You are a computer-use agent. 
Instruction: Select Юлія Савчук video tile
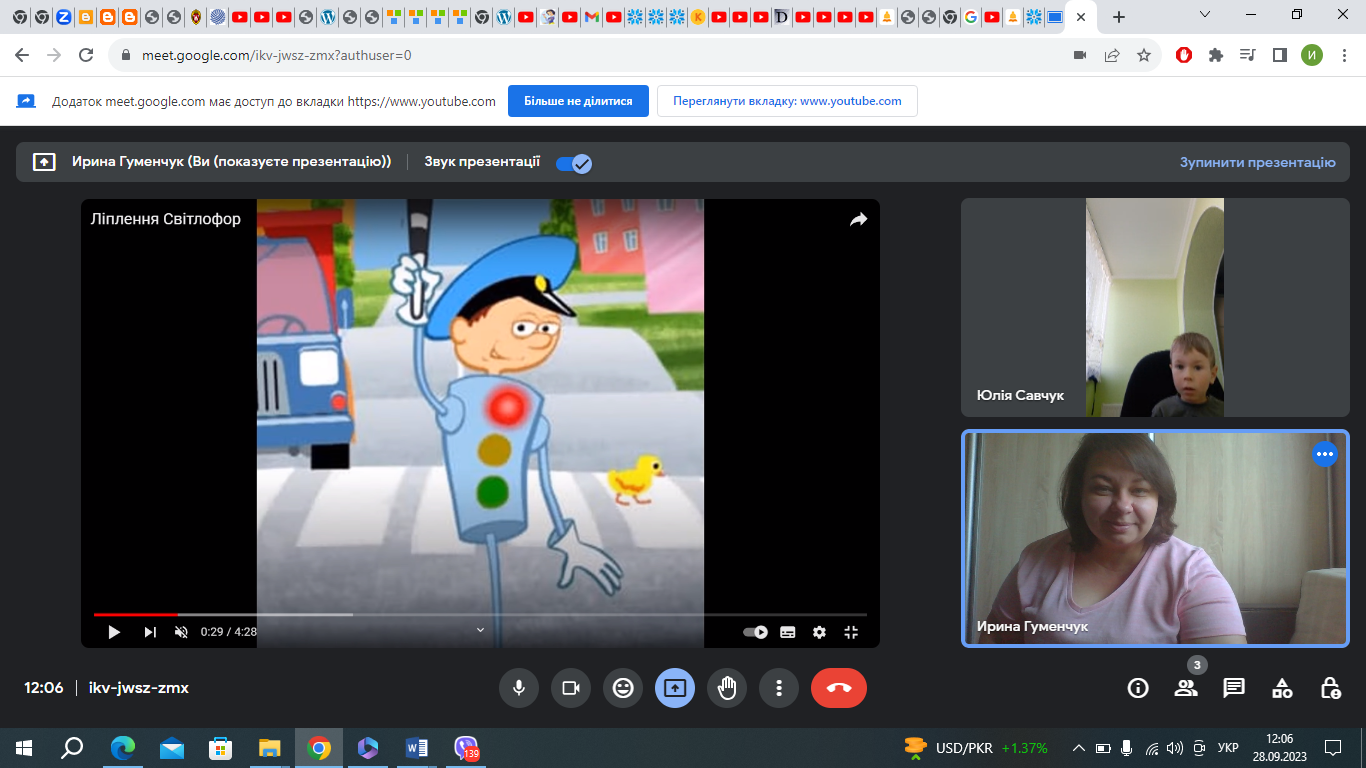(1155, 307)
